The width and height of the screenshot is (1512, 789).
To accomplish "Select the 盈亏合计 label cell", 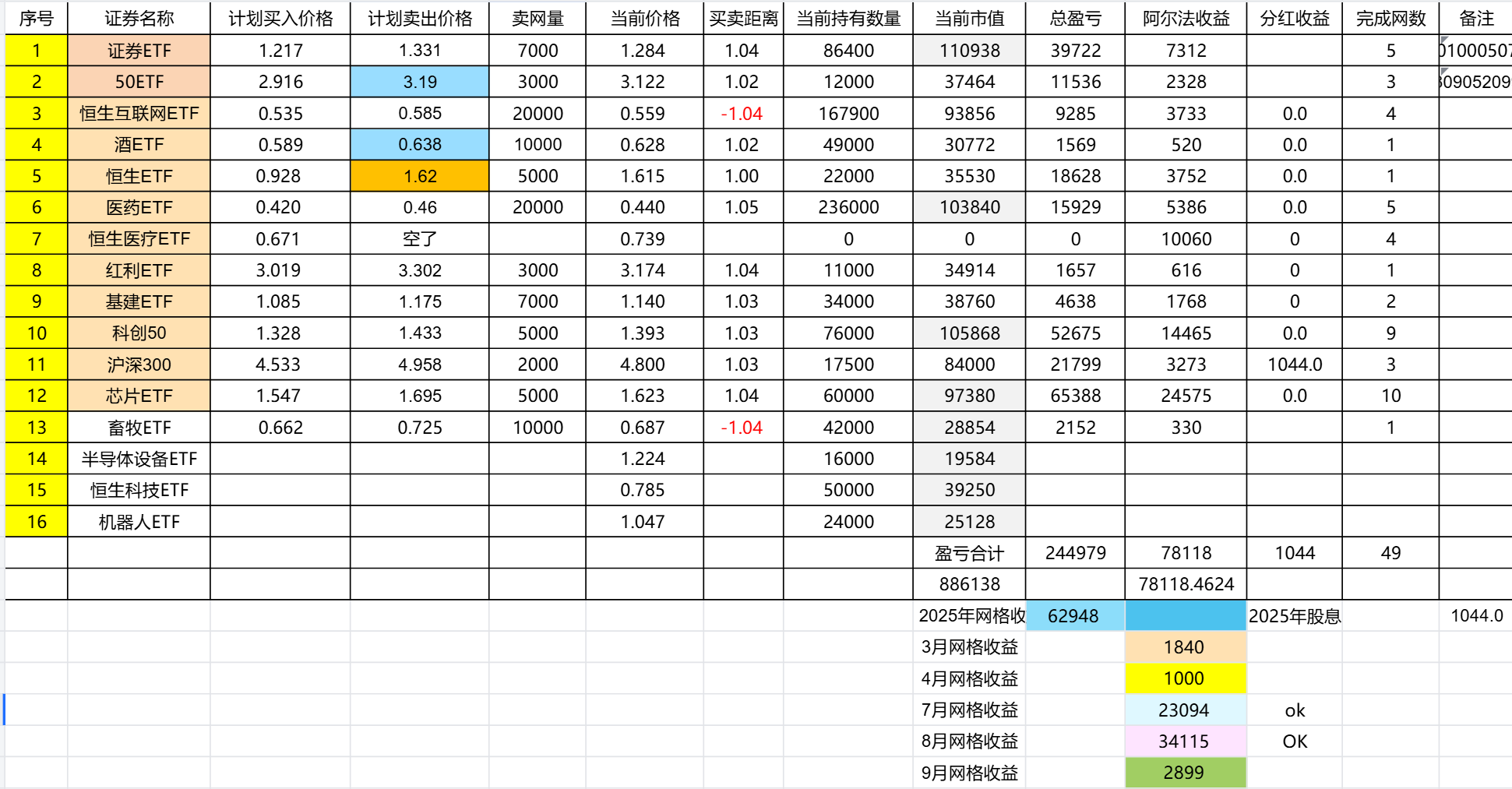I will tap(969, 553).
